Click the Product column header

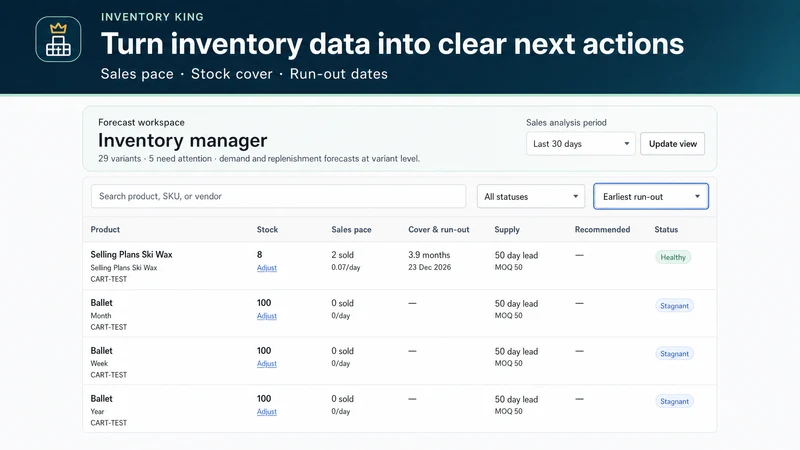point(105,230)
